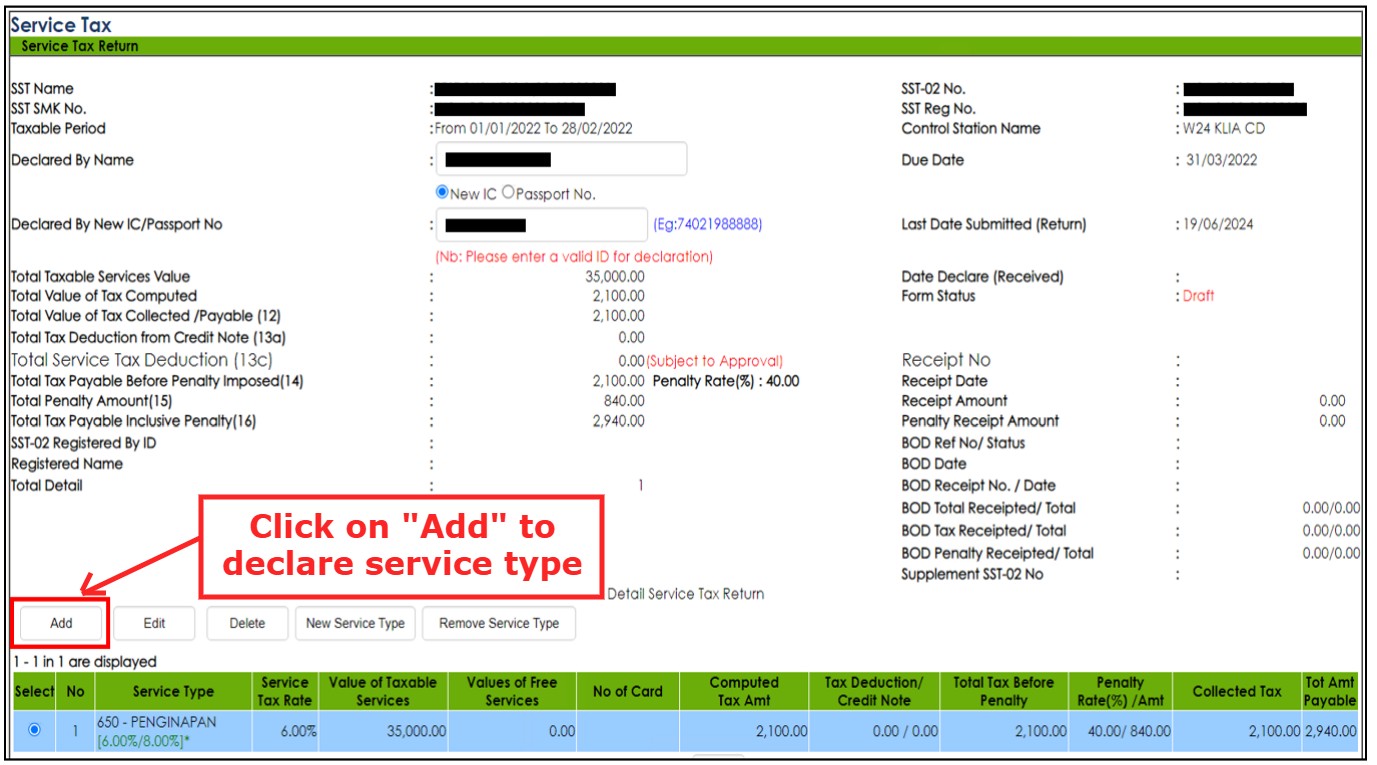
Task: Click the Collected Tax column header
Action: point(1236,691)
